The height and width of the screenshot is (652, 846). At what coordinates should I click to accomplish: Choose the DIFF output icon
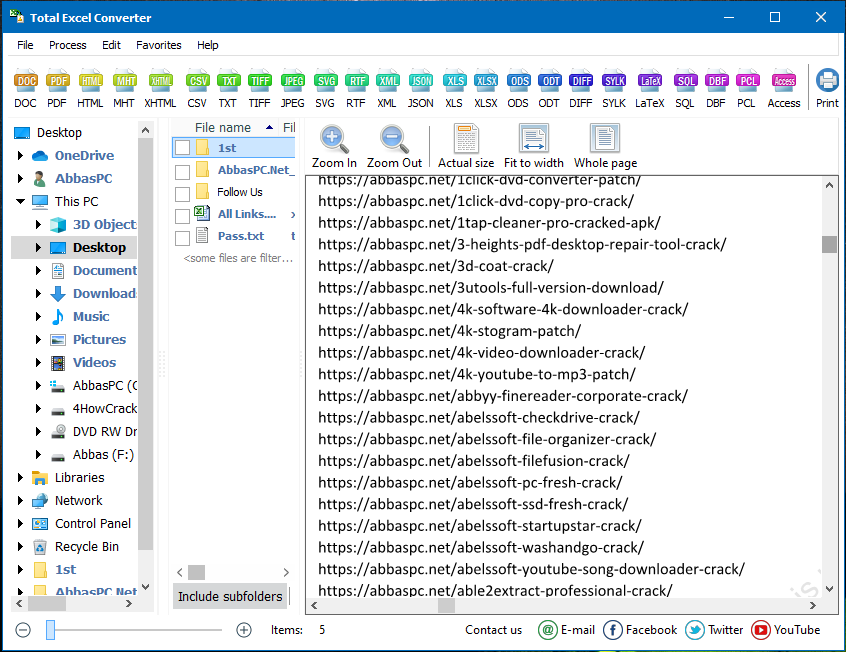[x=581, y=89]
